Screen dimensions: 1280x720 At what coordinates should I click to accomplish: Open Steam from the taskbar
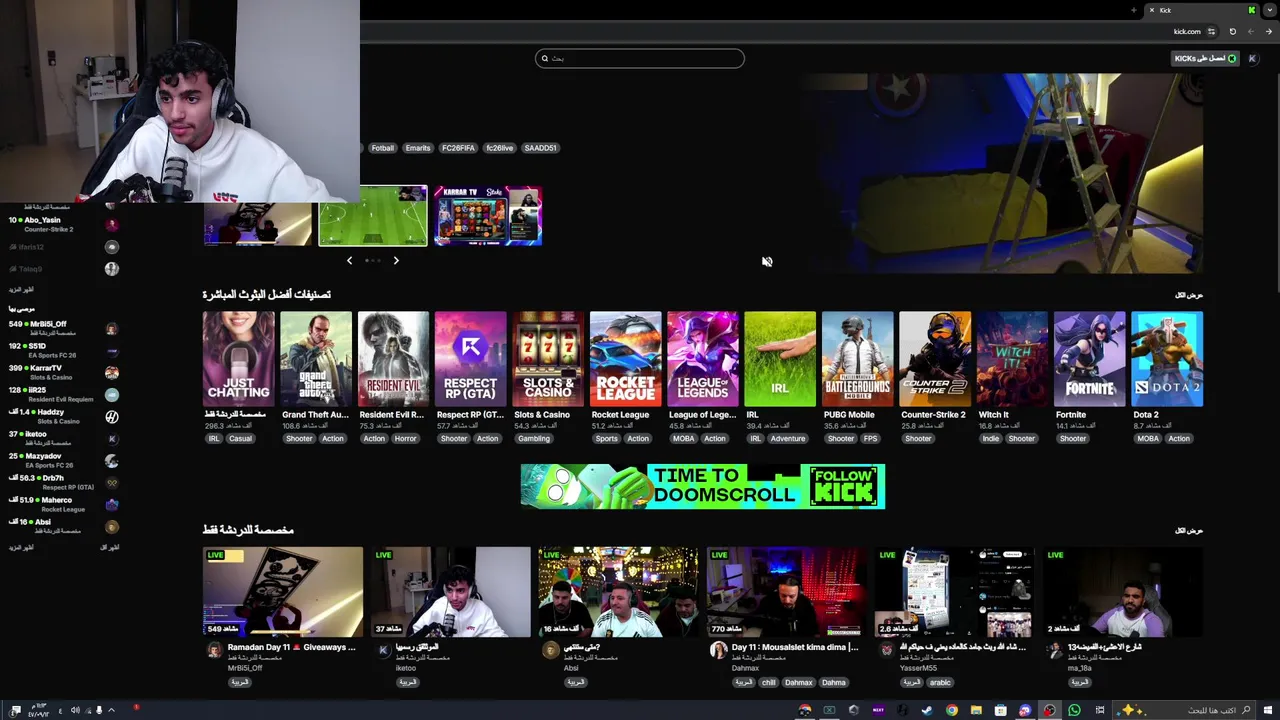pos(927,710)
